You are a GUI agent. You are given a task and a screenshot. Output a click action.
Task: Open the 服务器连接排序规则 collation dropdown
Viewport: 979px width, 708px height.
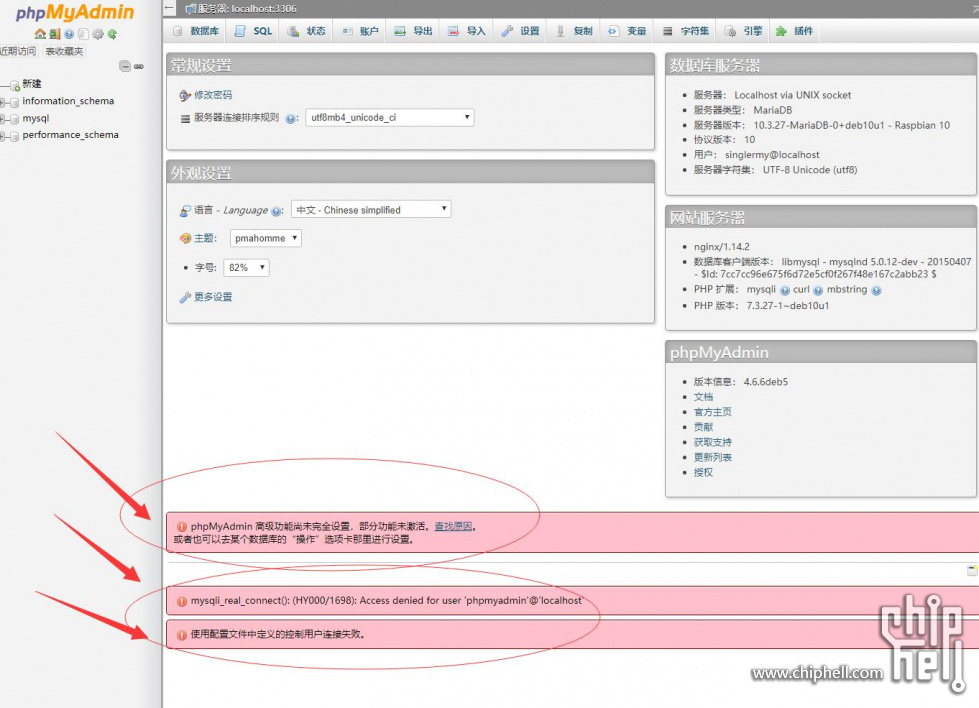(x=390, y=117)
